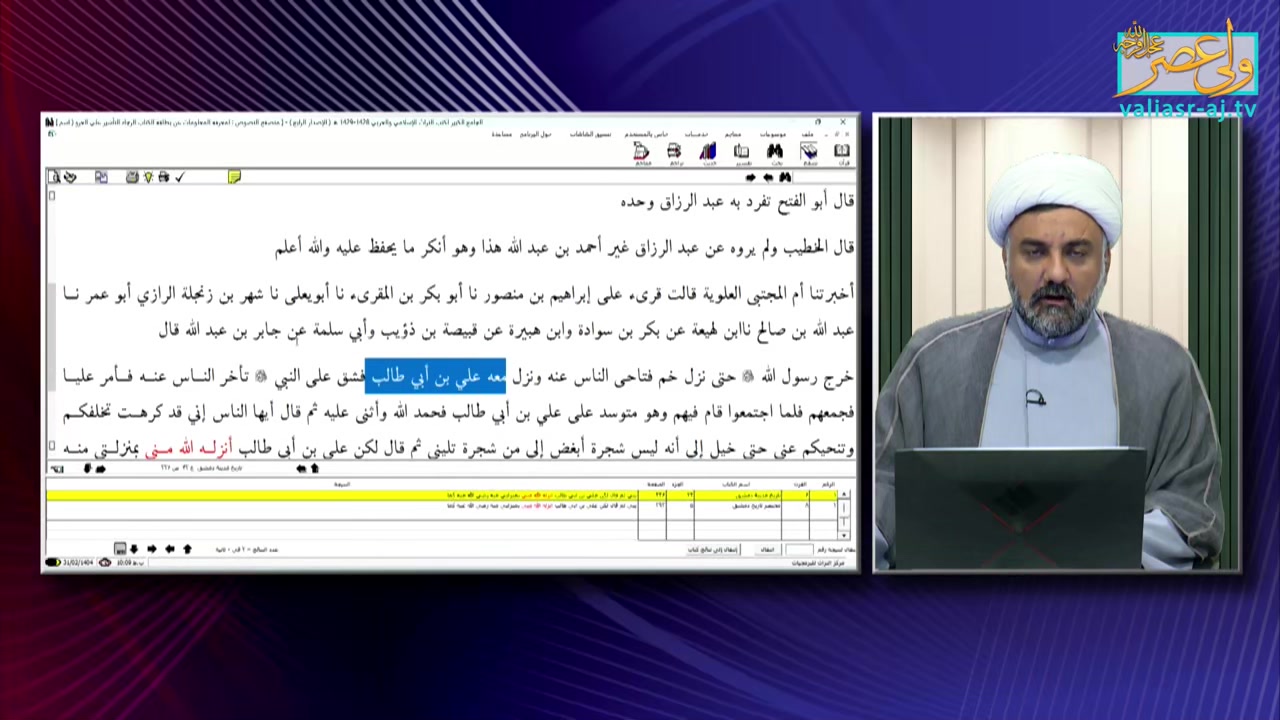Viewport: 1280px width, 720px height.
Task: Open the معاجم menu
Action: point(733,134)
